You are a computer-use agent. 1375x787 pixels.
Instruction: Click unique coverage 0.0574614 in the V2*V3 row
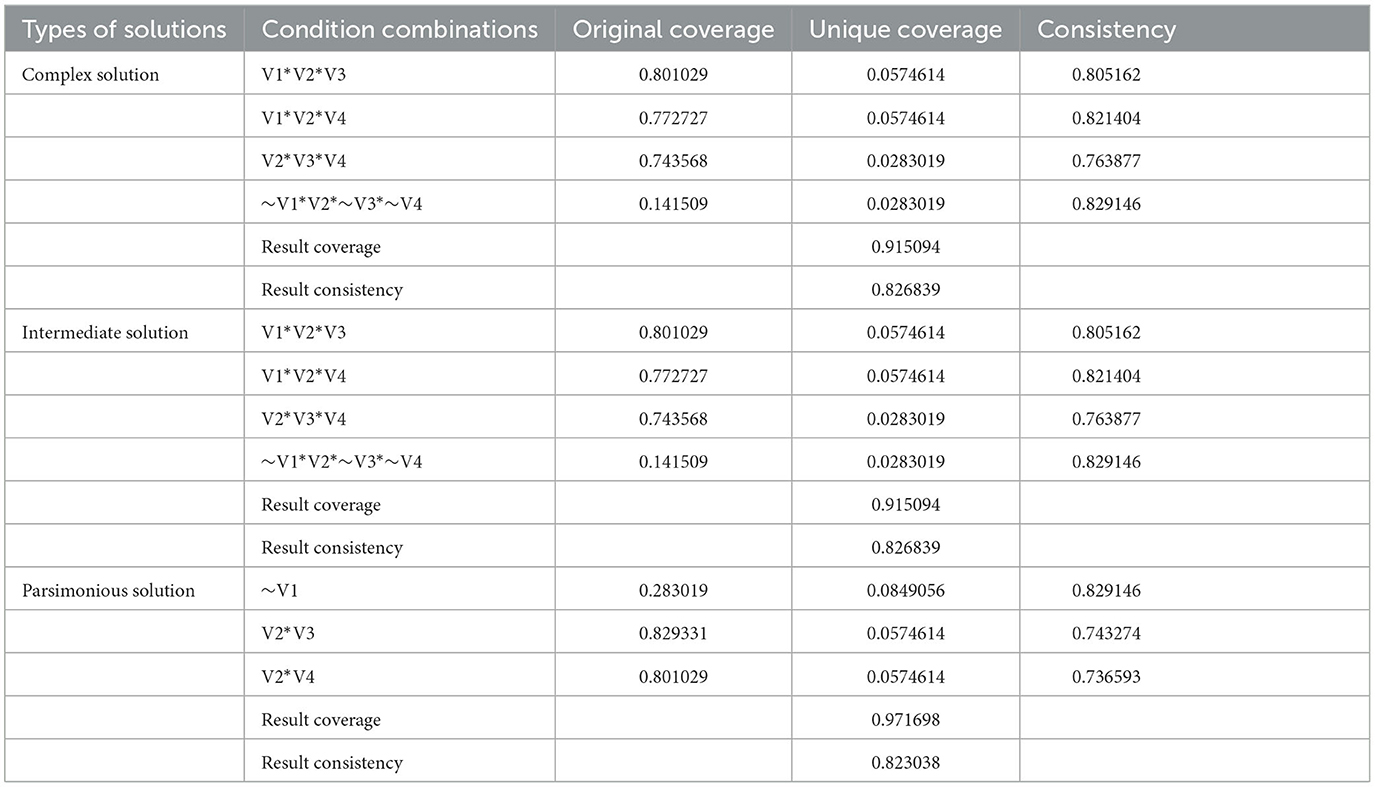click(905, 634)
